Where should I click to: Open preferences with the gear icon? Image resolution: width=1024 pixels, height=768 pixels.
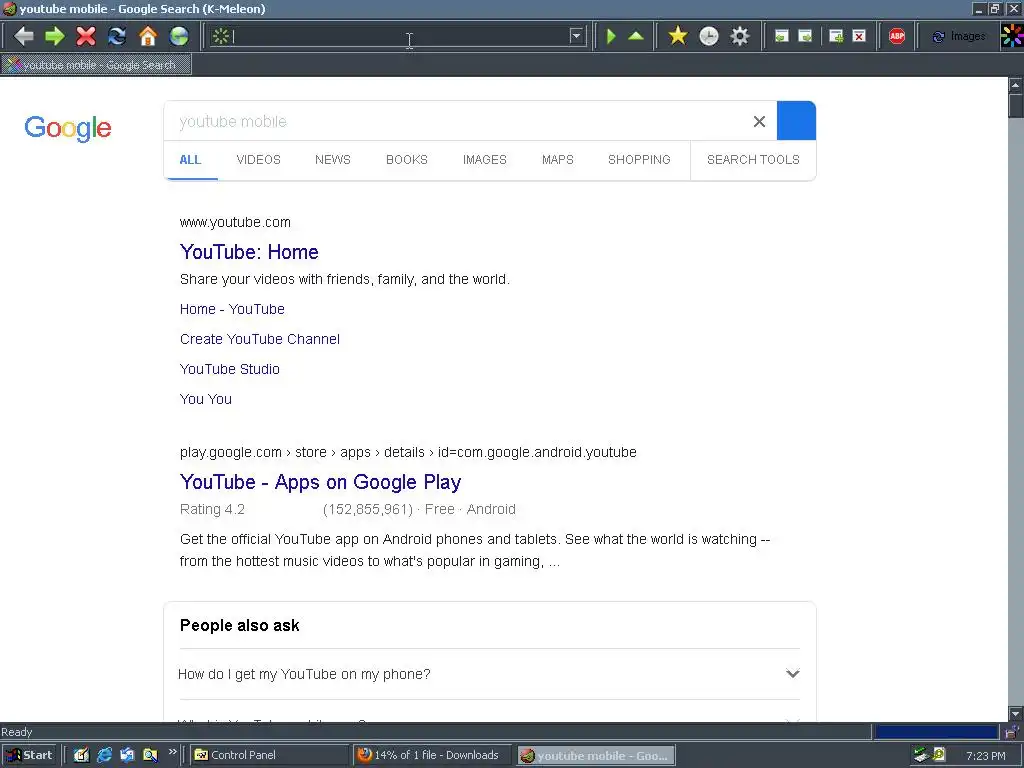tap(739, 36)
